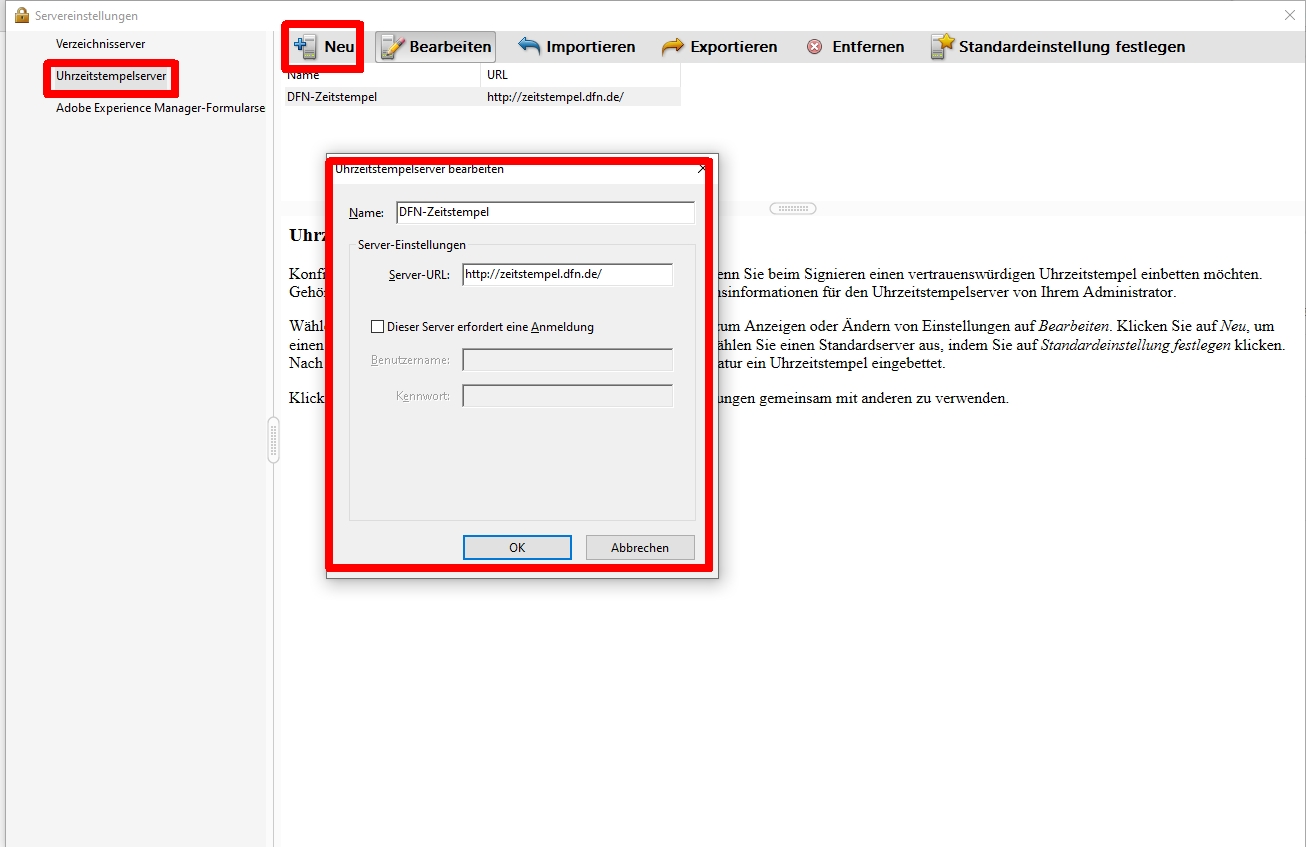Viewport: 1306px width, 847px height.
Task: Cancel the dialog via Abbrechen
Action: (639, 547)
